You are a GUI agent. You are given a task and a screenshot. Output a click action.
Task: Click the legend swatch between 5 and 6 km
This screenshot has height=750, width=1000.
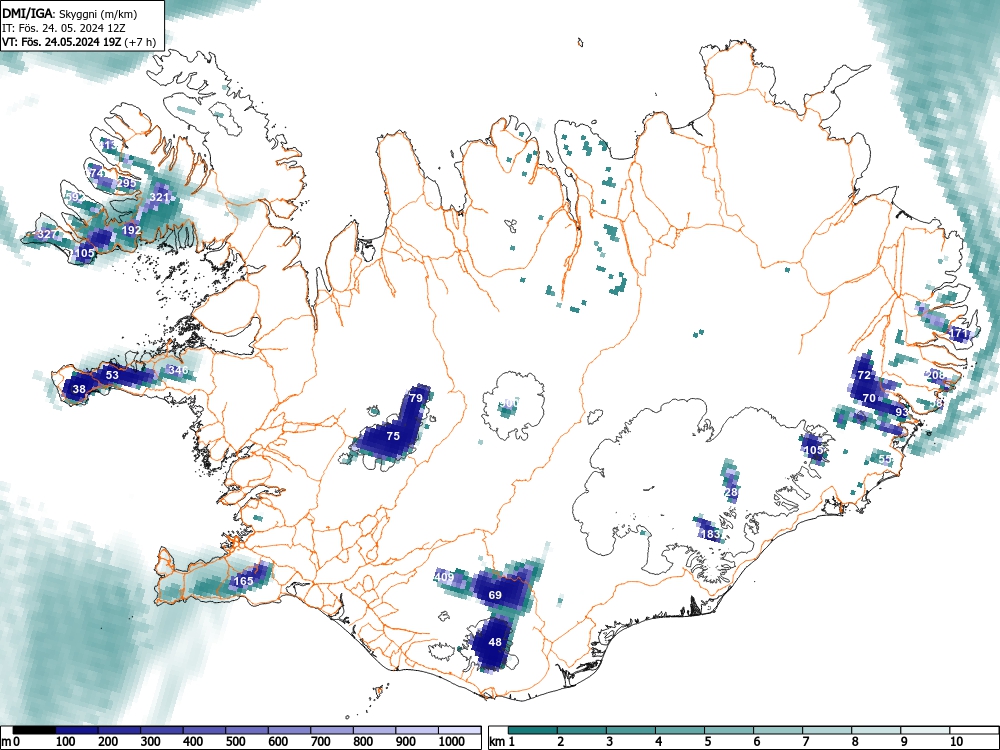click(x=729, y=730)
